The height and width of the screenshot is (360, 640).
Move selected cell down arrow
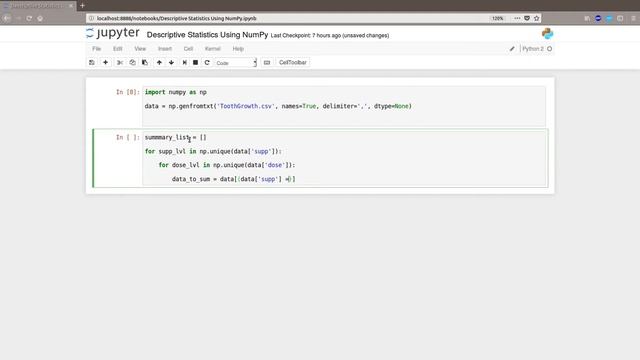[x=171, y=62]
